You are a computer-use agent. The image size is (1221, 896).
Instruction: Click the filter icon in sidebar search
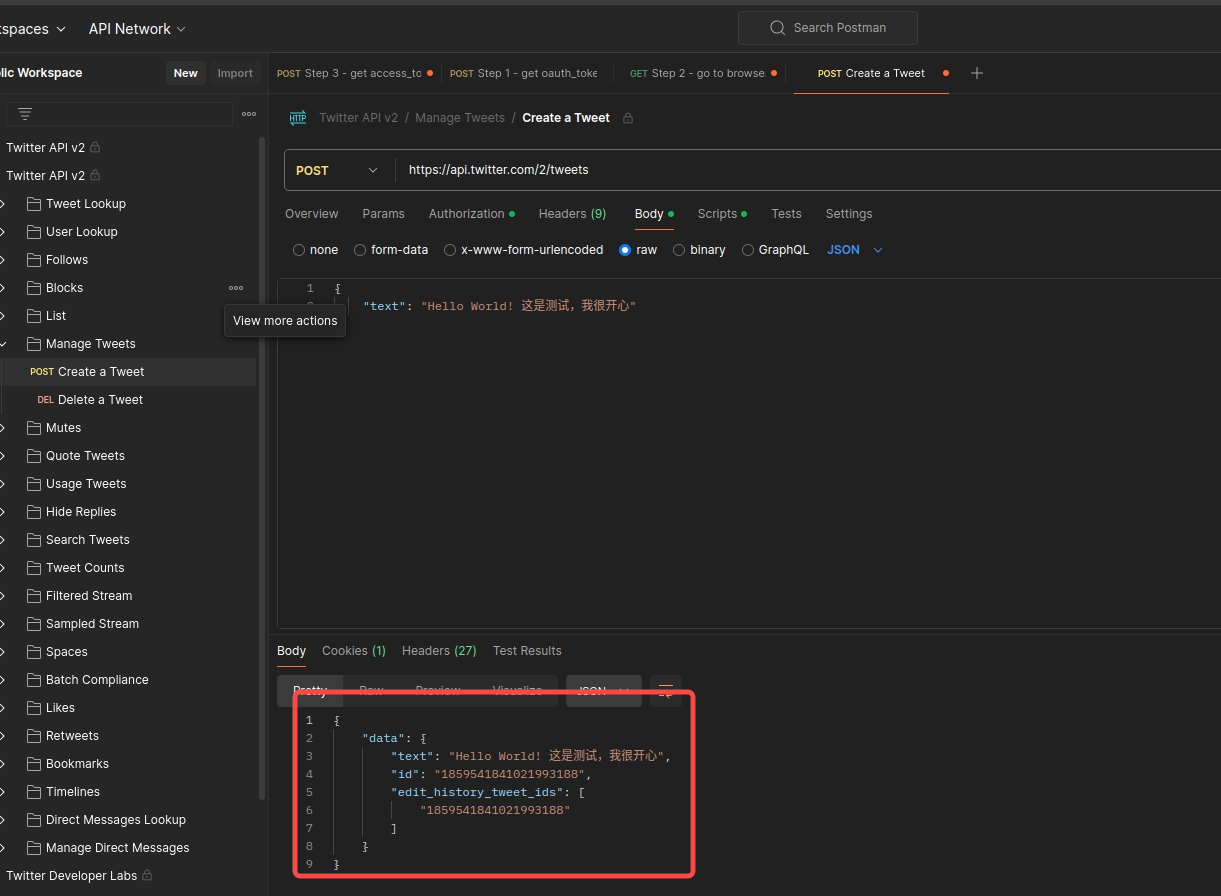tap(25, 114)
